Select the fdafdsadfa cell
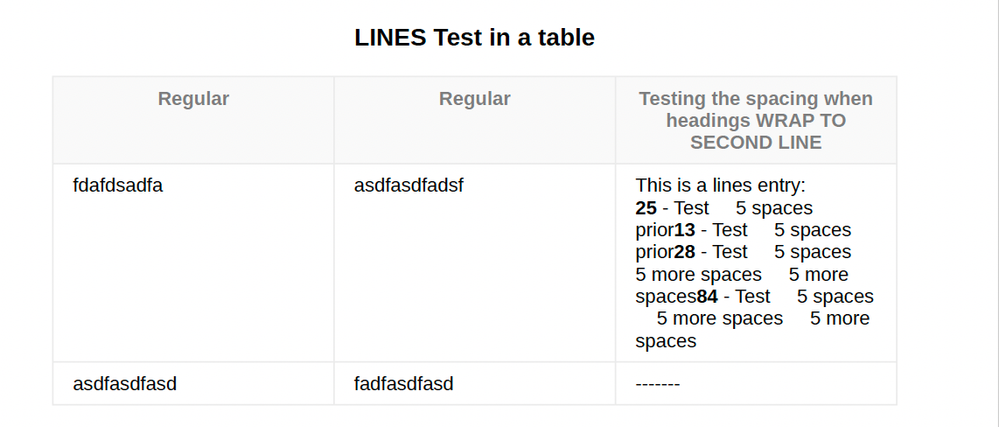Viewport: 999px width, 427px height. pos(118,185)
